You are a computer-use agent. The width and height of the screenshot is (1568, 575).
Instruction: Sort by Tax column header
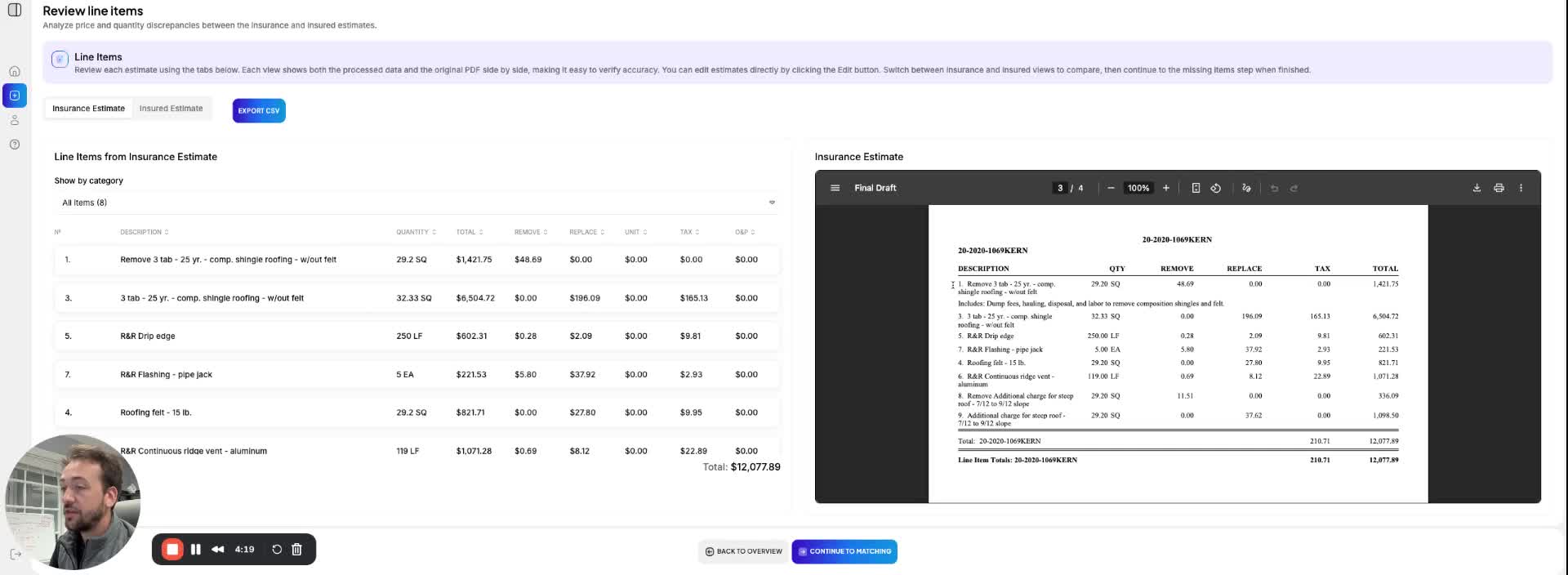pyautogui.click(x=690, y=232)
